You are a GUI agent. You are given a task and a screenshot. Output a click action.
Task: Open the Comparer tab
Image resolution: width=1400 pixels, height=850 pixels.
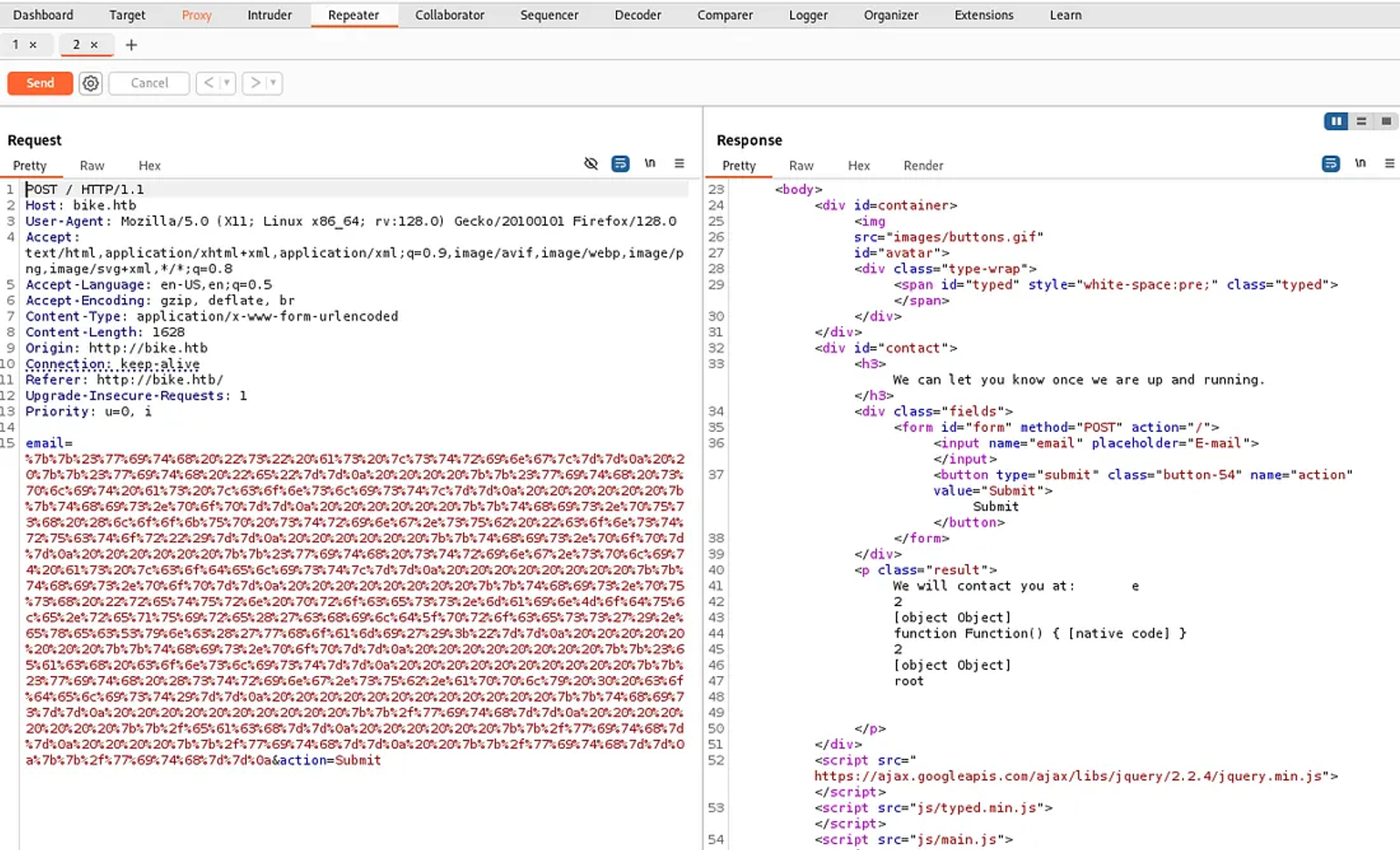tap(724, 15)
